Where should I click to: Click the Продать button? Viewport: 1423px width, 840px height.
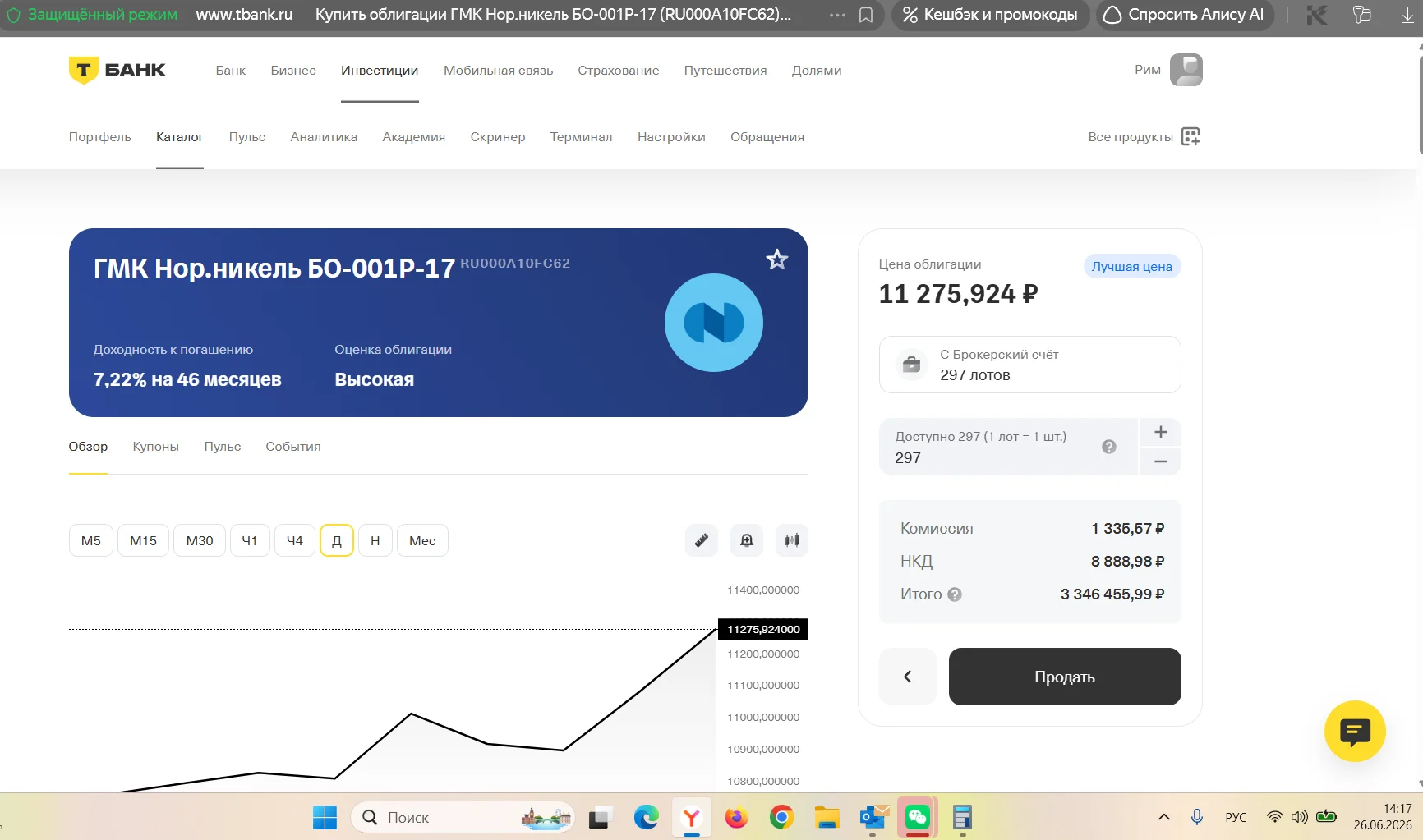(x=1065, y=677)
